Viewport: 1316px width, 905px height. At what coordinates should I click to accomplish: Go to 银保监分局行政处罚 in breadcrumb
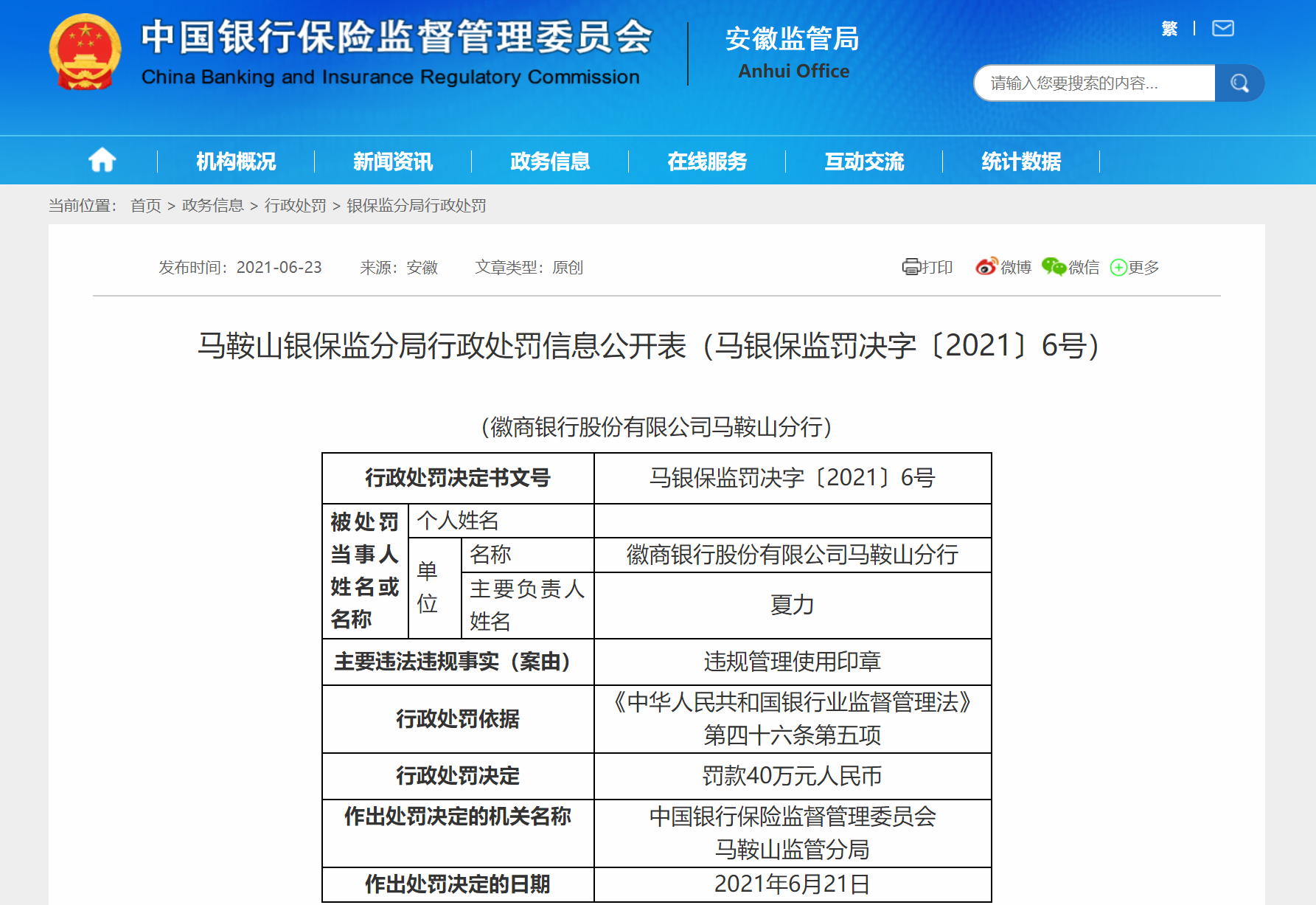[417, 205]
